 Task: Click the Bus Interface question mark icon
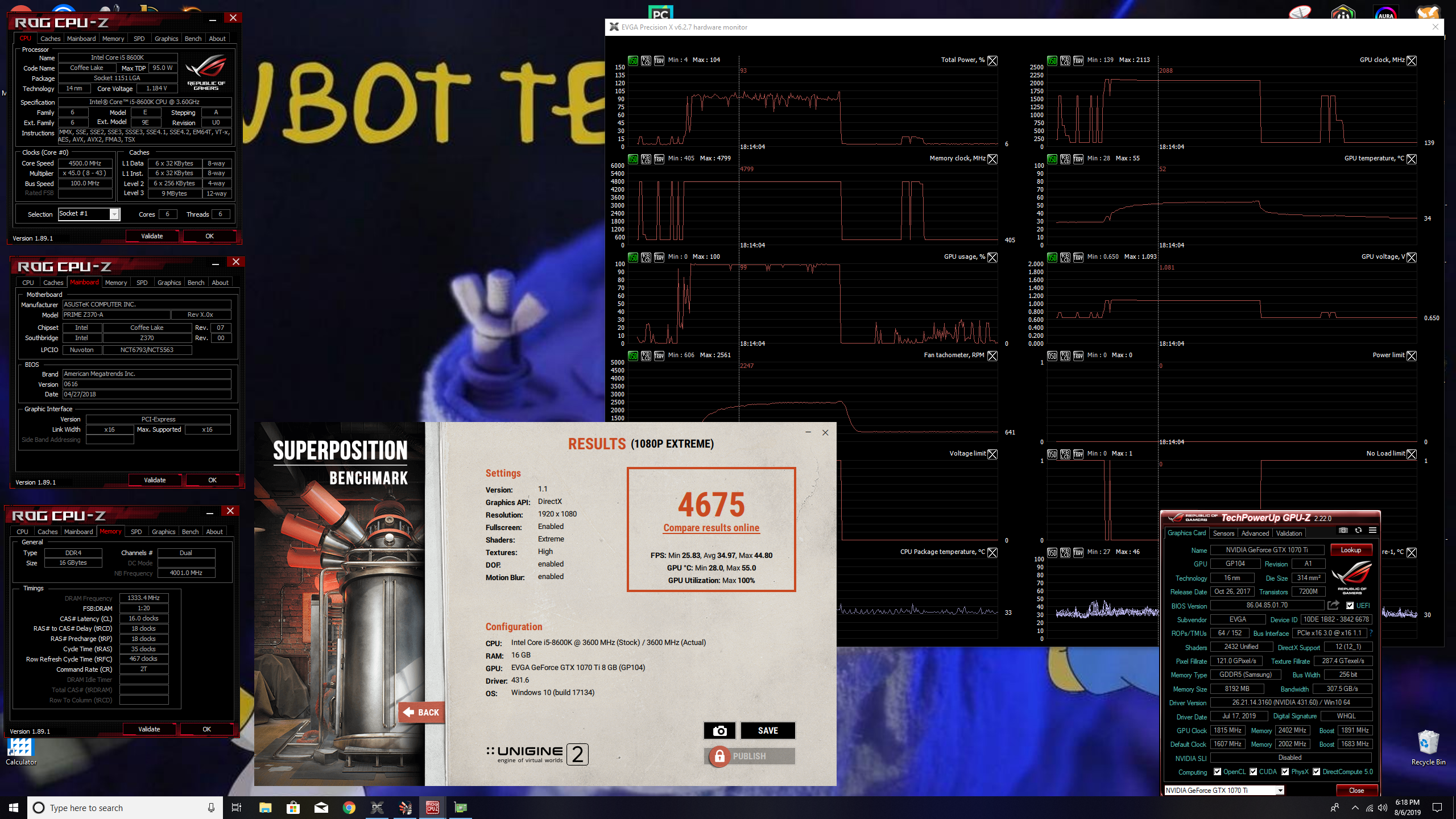click(1371, 633)
